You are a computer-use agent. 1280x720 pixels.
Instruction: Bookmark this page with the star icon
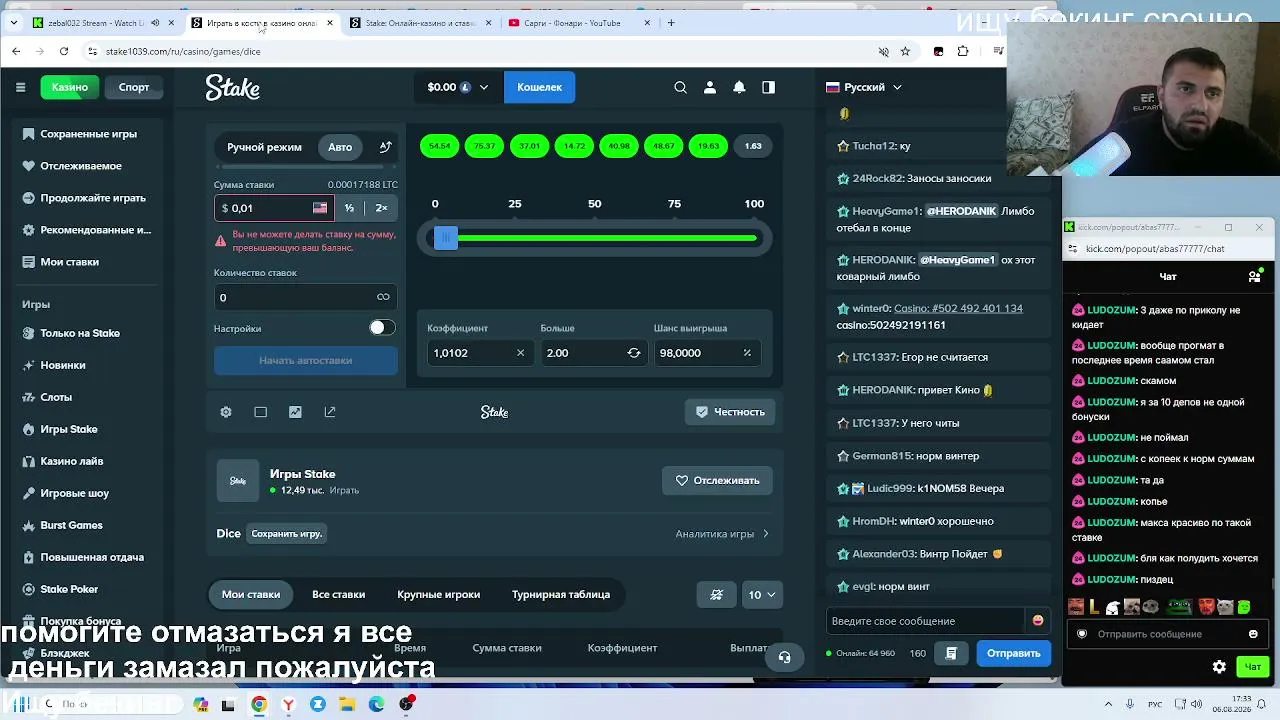tap(905, 51)
